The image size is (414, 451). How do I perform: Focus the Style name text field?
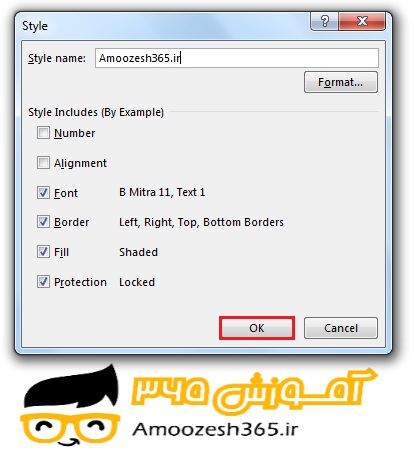click(x=237, y=58)
